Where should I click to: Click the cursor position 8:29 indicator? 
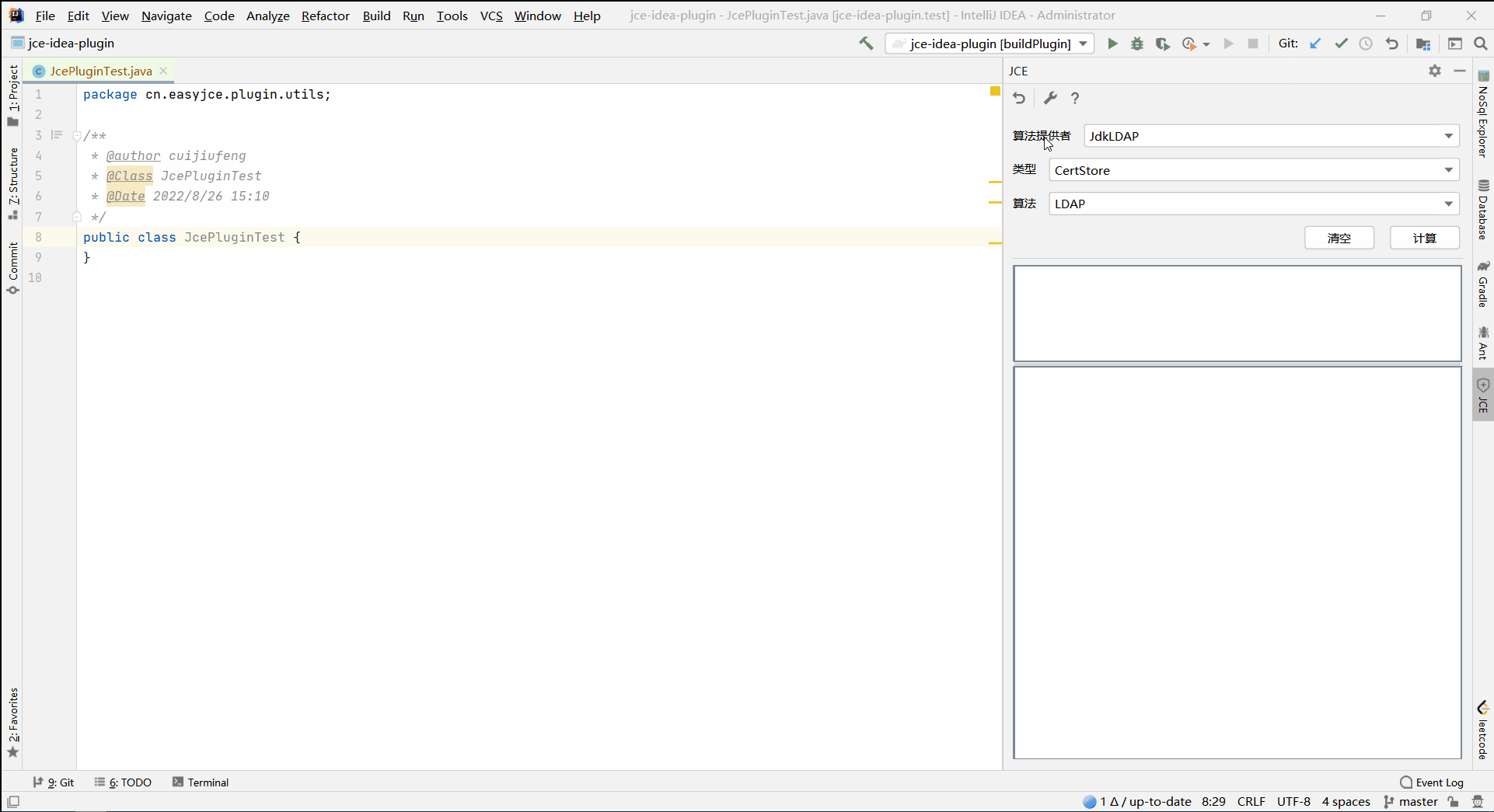pyautogui.click(x=1213, y=802)
